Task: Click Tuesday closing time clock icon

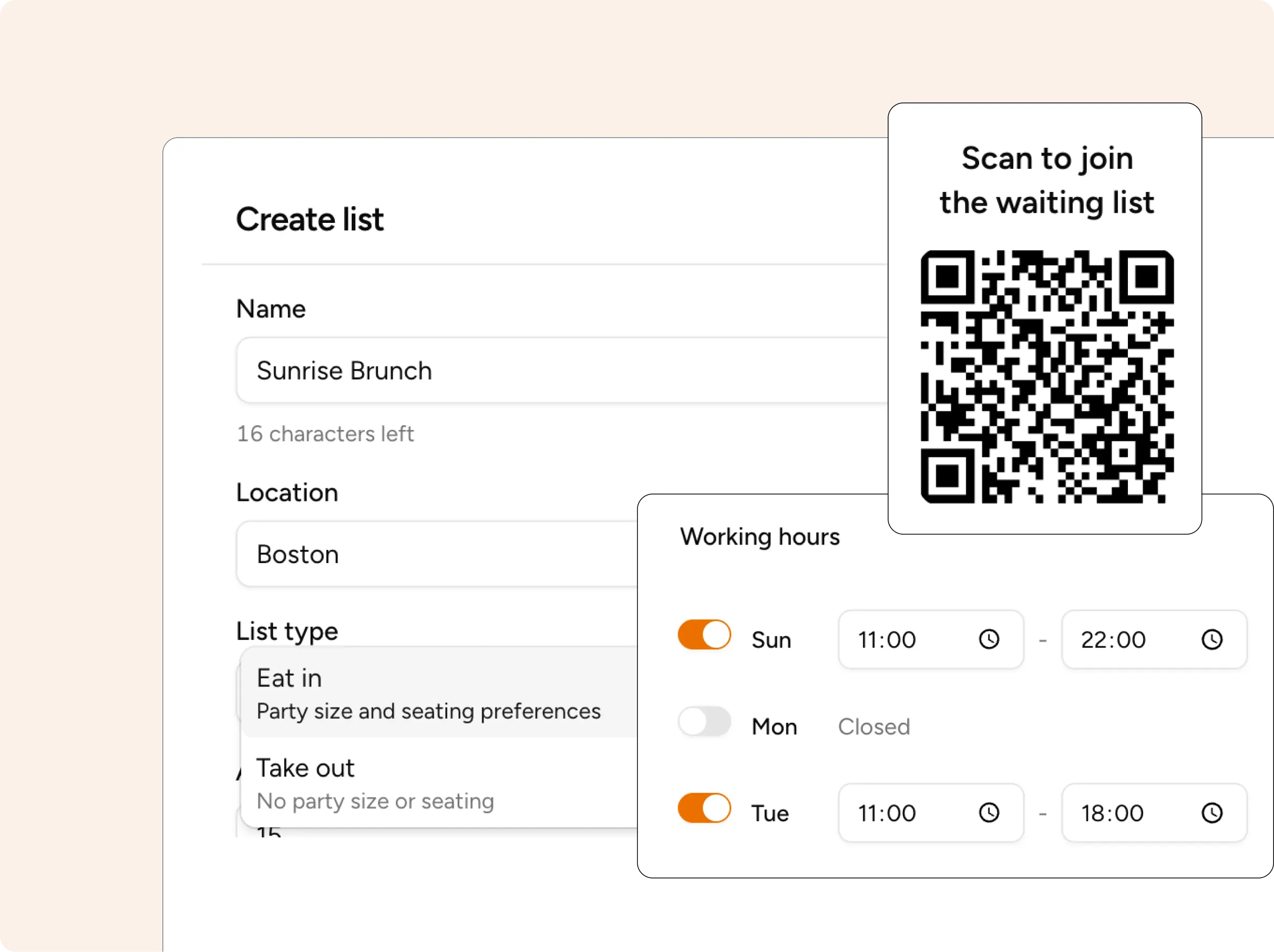Action: (x=1212, y=813)
